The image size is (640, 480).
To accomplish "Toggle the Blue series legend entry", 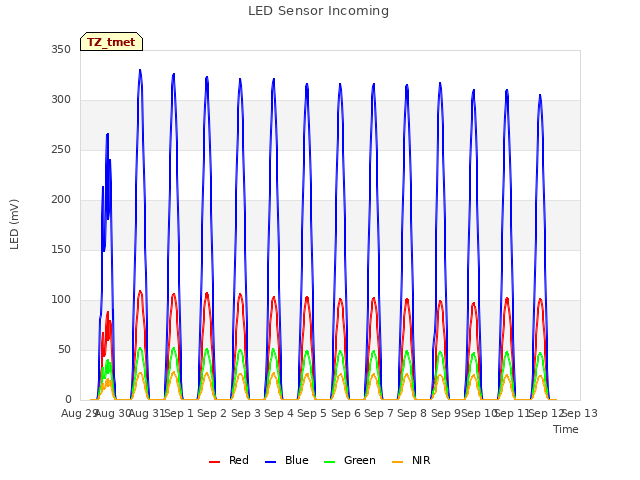I will (287, 460).
